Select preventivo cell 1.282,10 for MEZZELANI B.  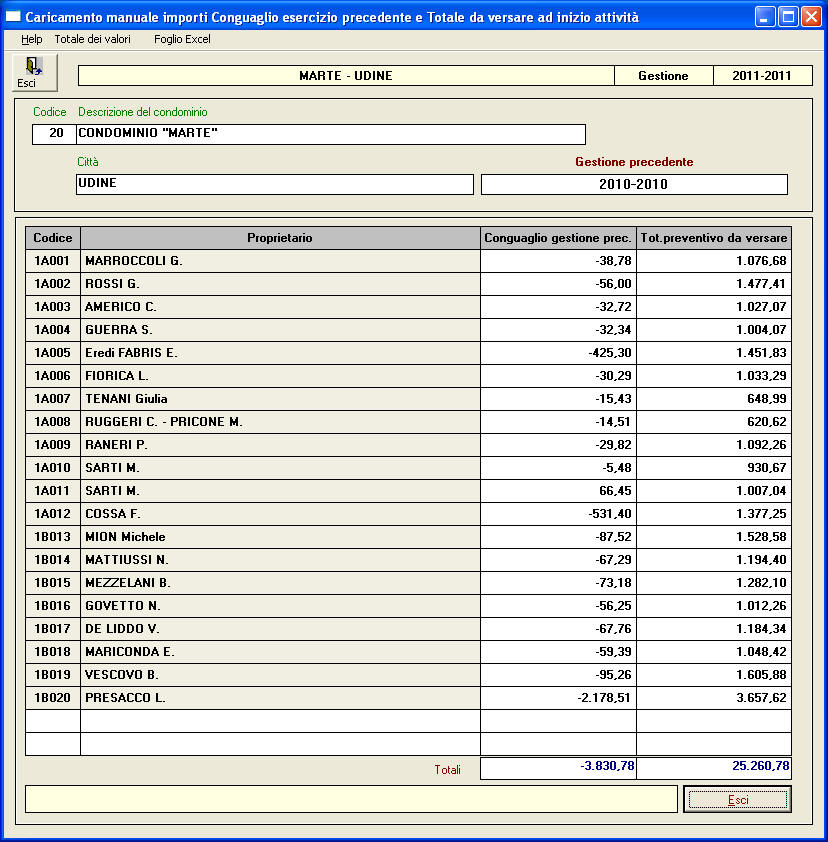pos(714,583)
